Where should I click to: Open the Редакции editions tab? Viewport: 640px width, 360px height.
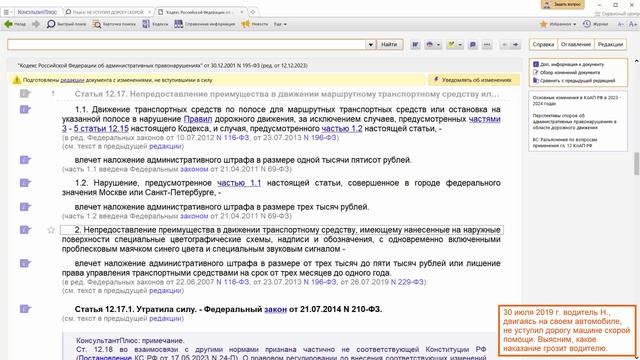(x=610, y=44)
